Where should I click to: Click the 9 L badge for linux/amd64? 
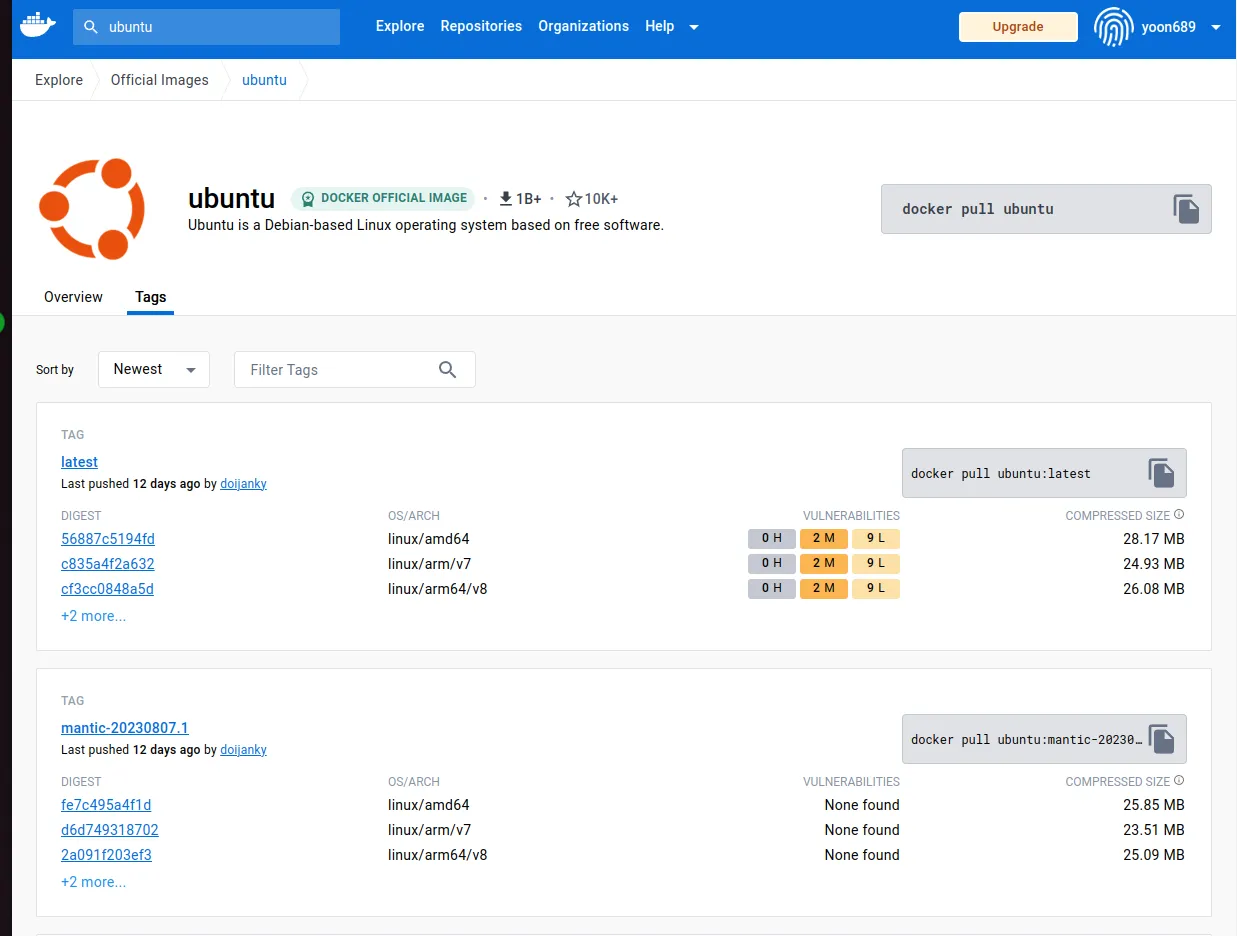pos(876,538)
